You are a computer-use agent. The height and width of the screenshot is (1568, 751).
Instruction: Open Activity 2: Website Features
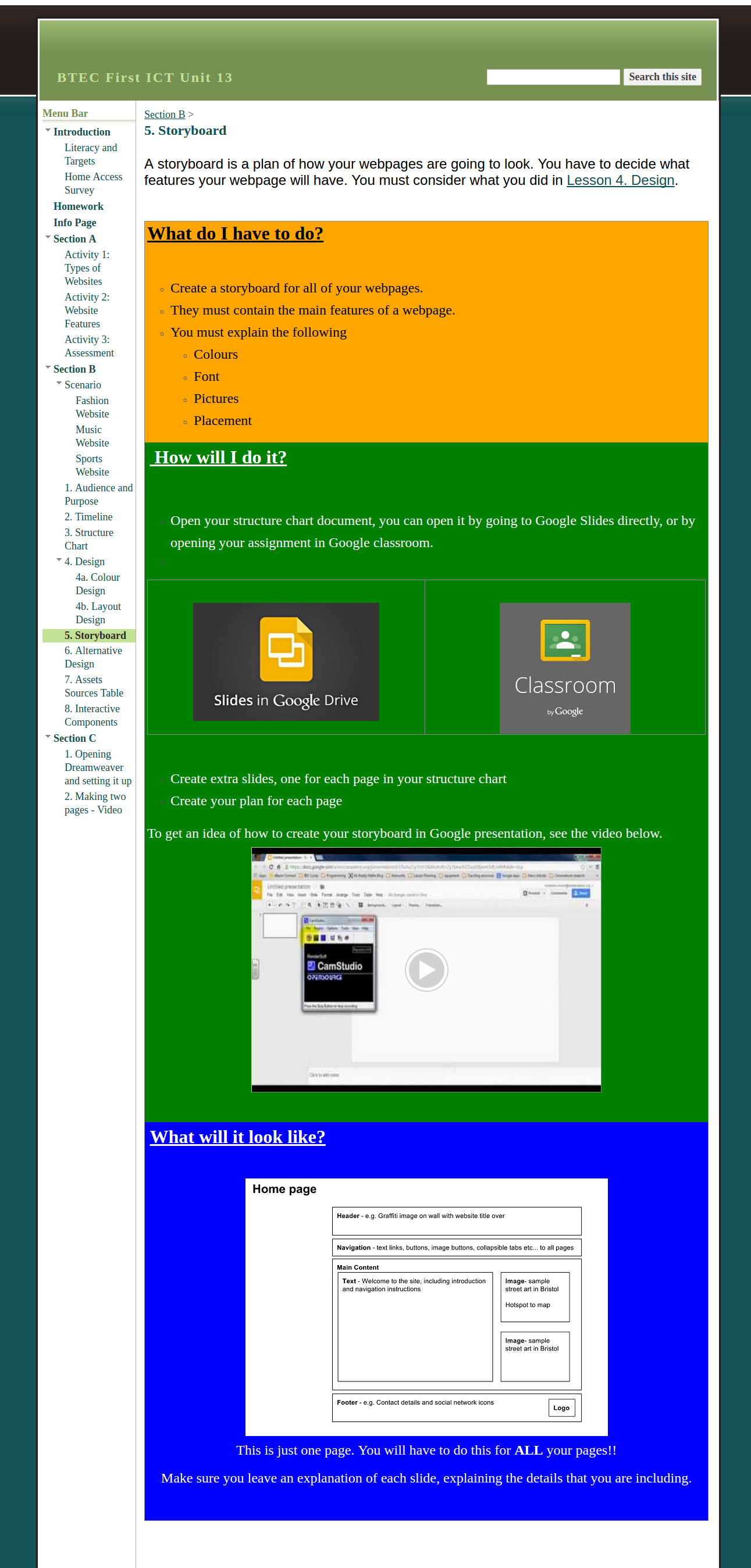coord(87,310)
